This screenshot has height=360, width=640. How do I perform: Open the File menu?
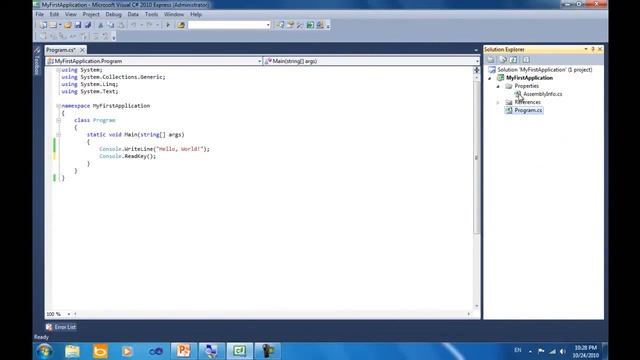[x=40, y=14]
